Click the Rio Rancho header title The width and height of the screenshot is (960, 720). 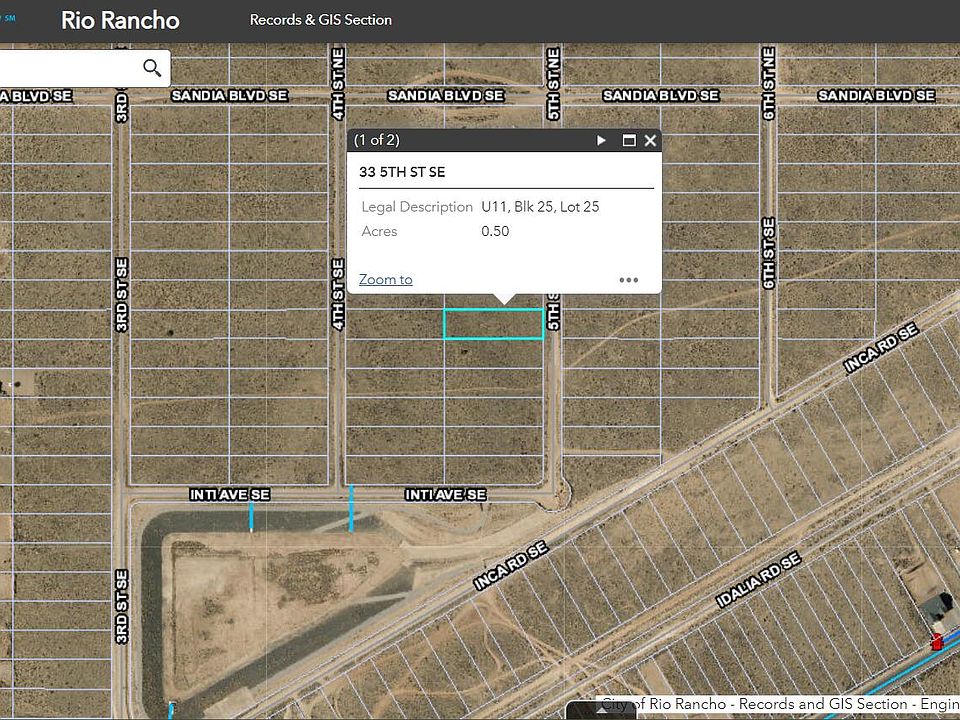120,20
